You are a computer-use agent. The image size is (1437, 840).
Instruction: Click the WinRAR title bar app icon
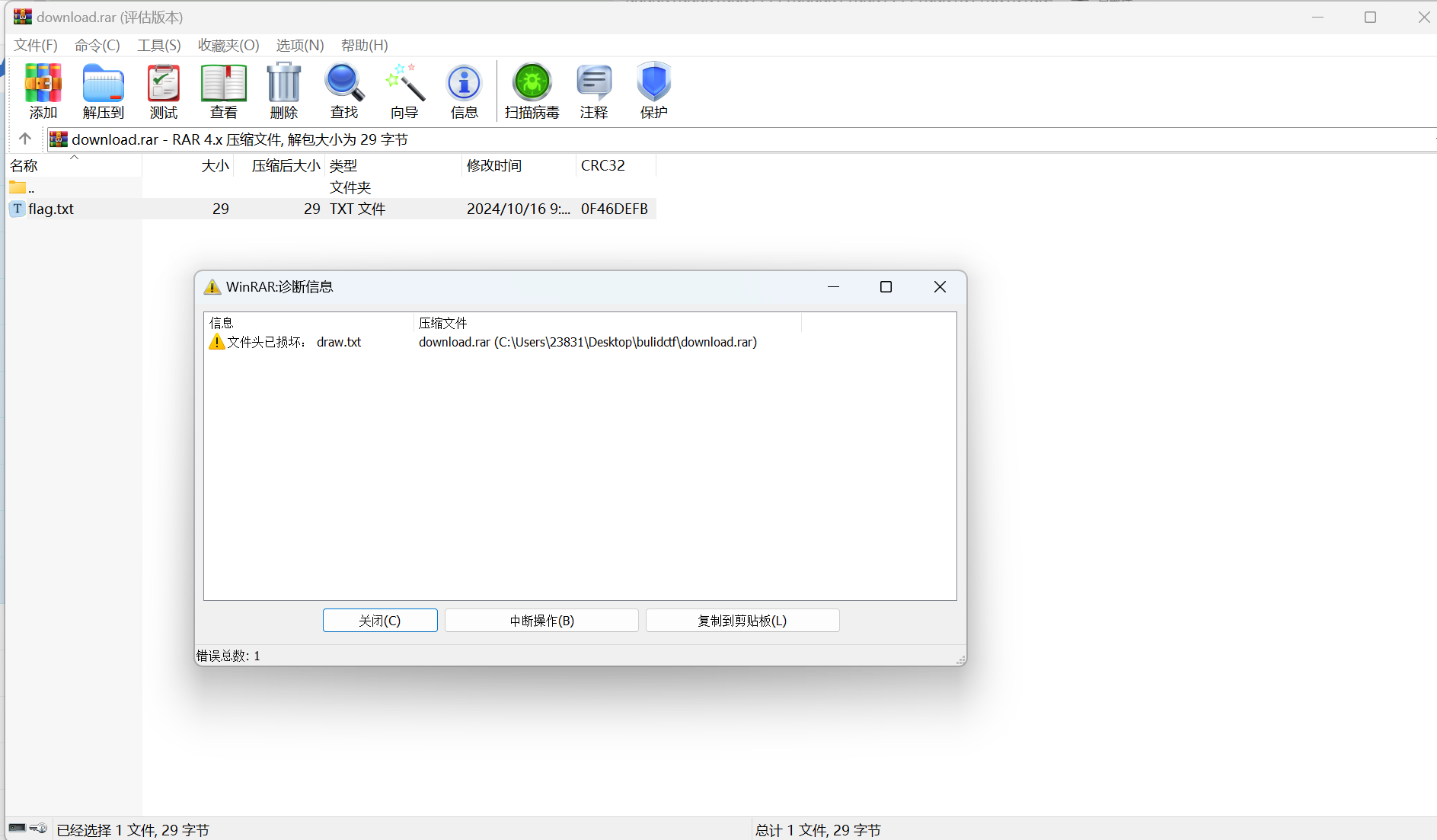click(23, 17)
